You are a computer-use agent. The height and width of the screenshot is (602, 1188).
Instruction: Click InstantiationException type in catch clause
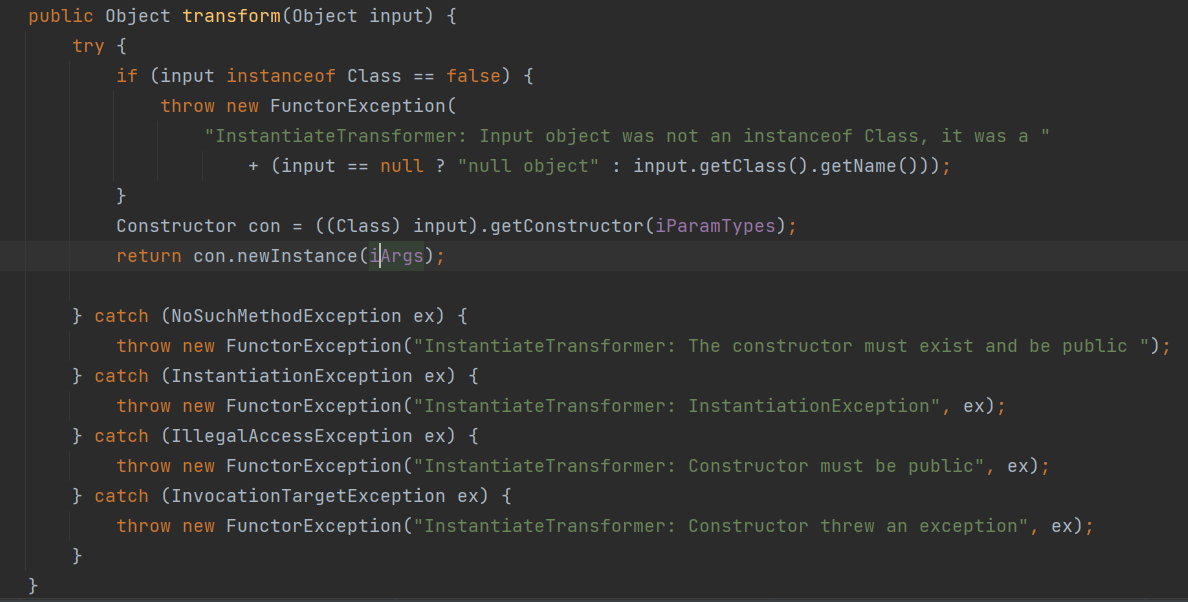point(291,376)
